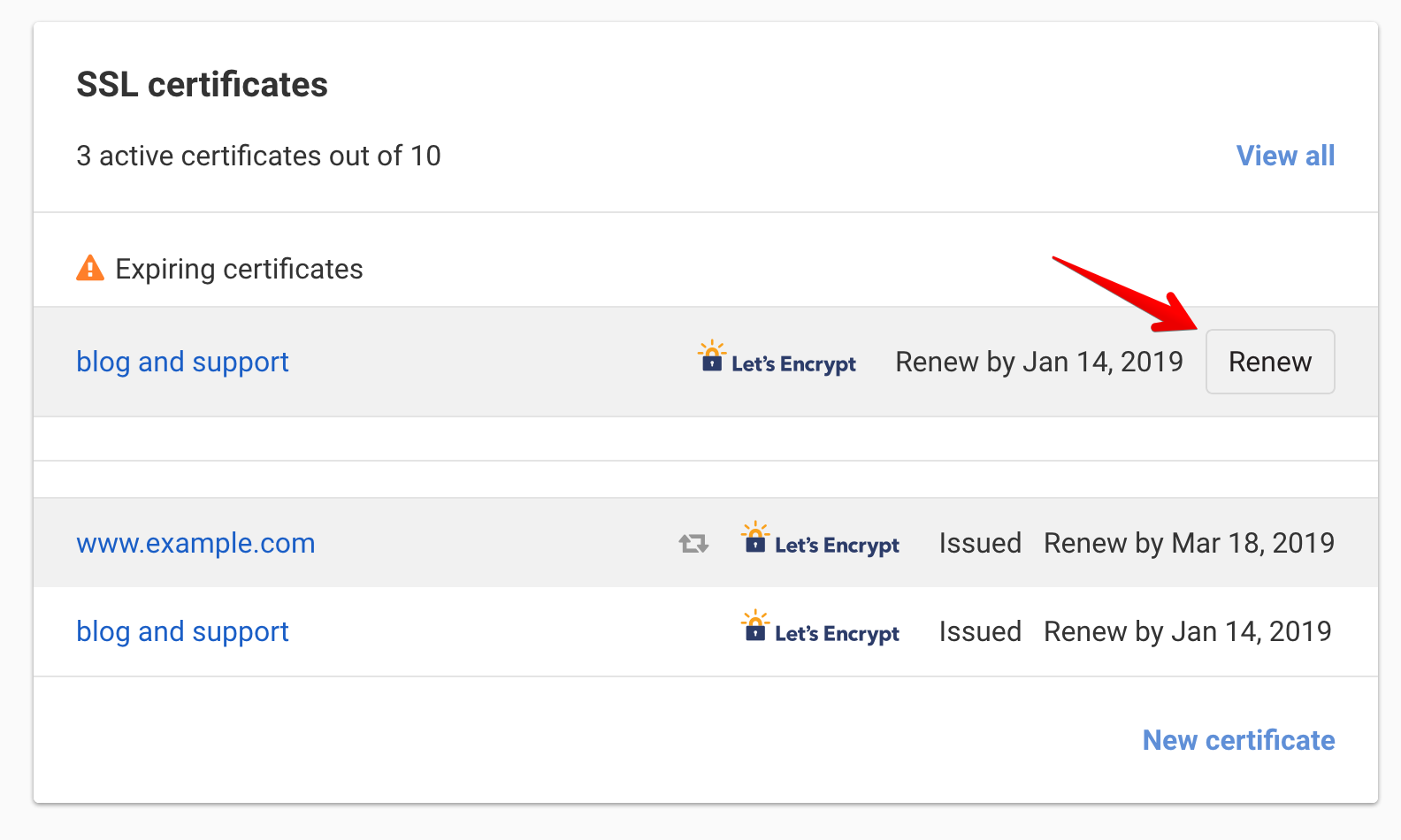Viewport: 1401px width, 840px height.
Task: Click the Issued status in the bottom blog and support row
Action: (x=979, y=631)
